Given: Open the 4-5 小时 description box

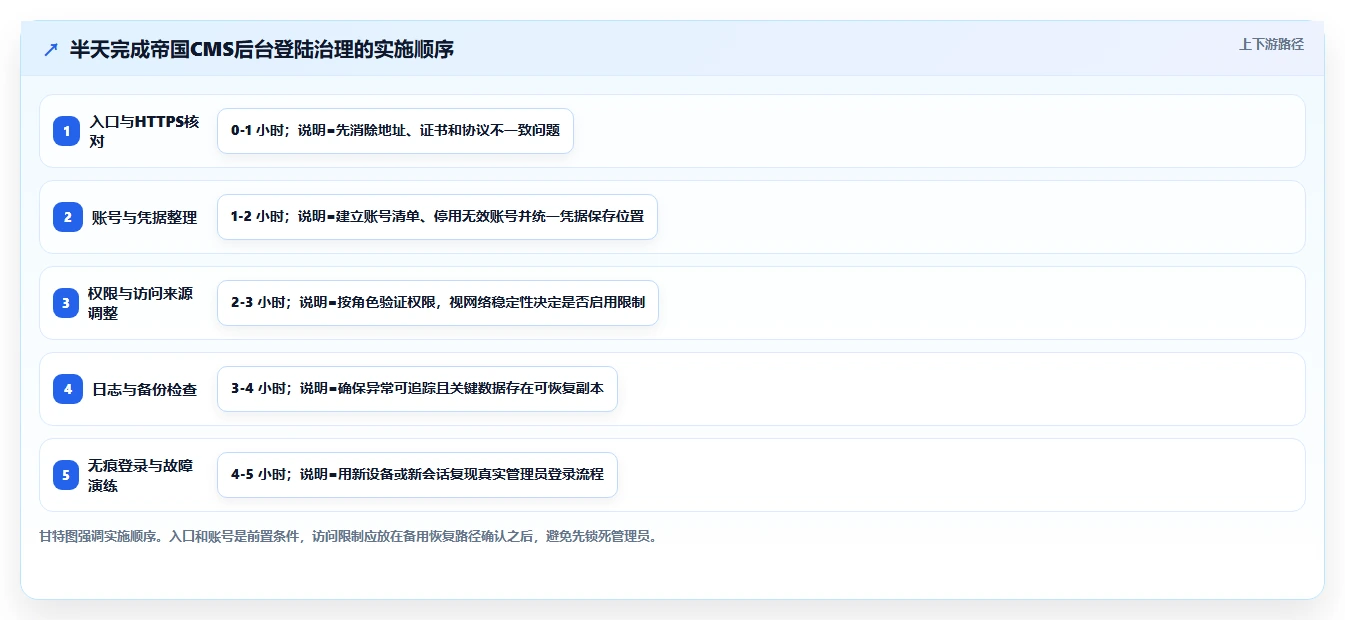Looking at the screenshot, I should 417,475.
